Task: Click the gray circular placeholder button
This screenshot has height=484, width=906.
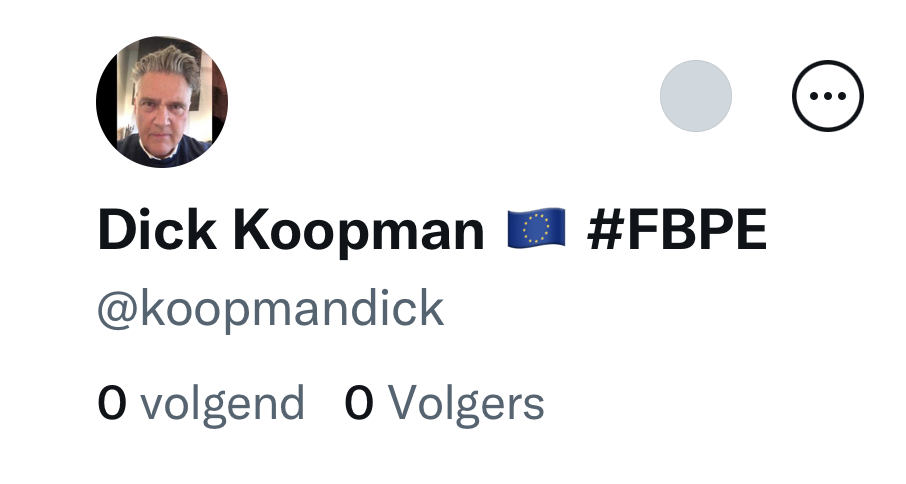Action: tap(696, 96)
